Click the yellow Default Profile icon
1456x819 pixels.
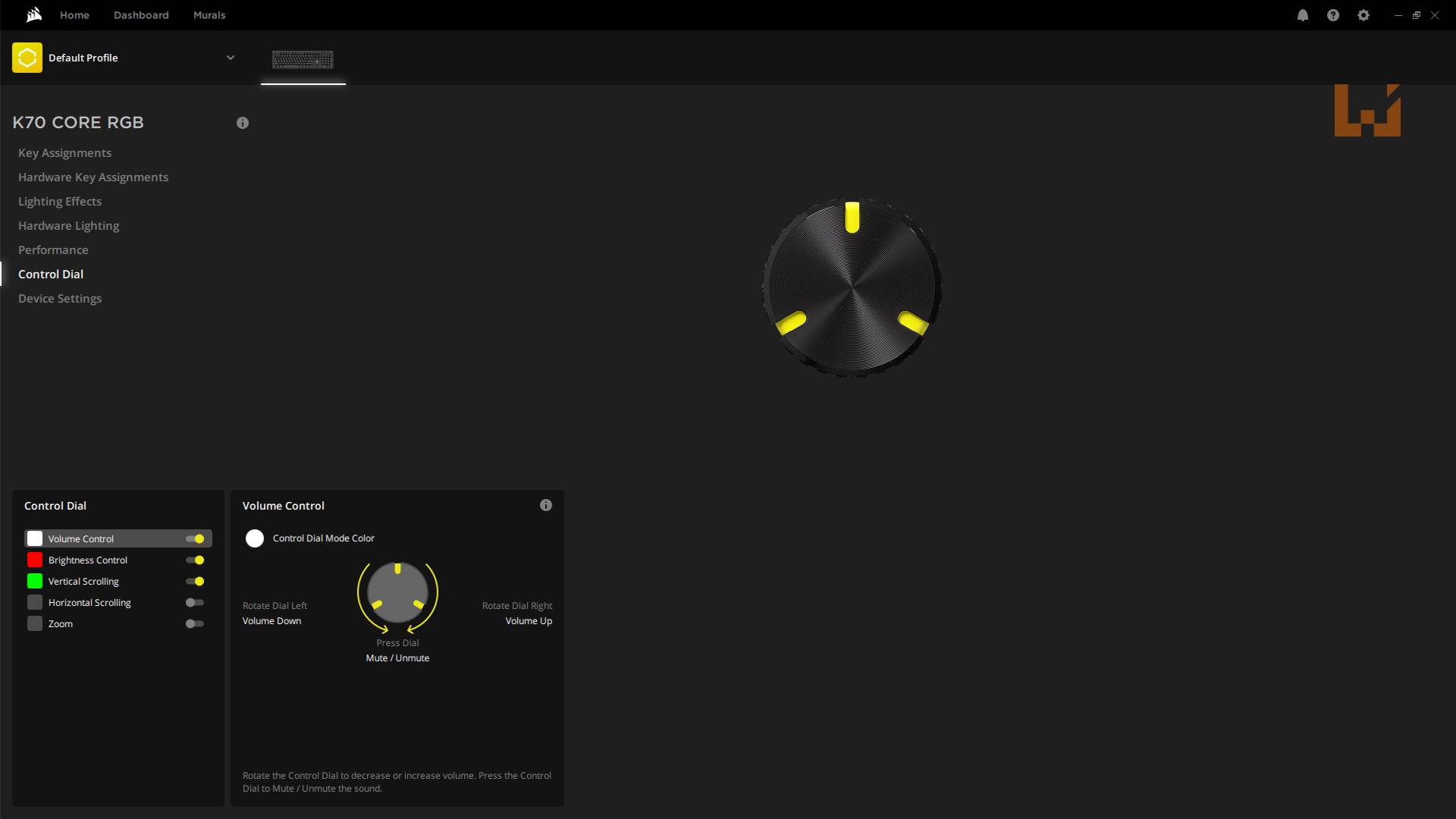[27, 58]
